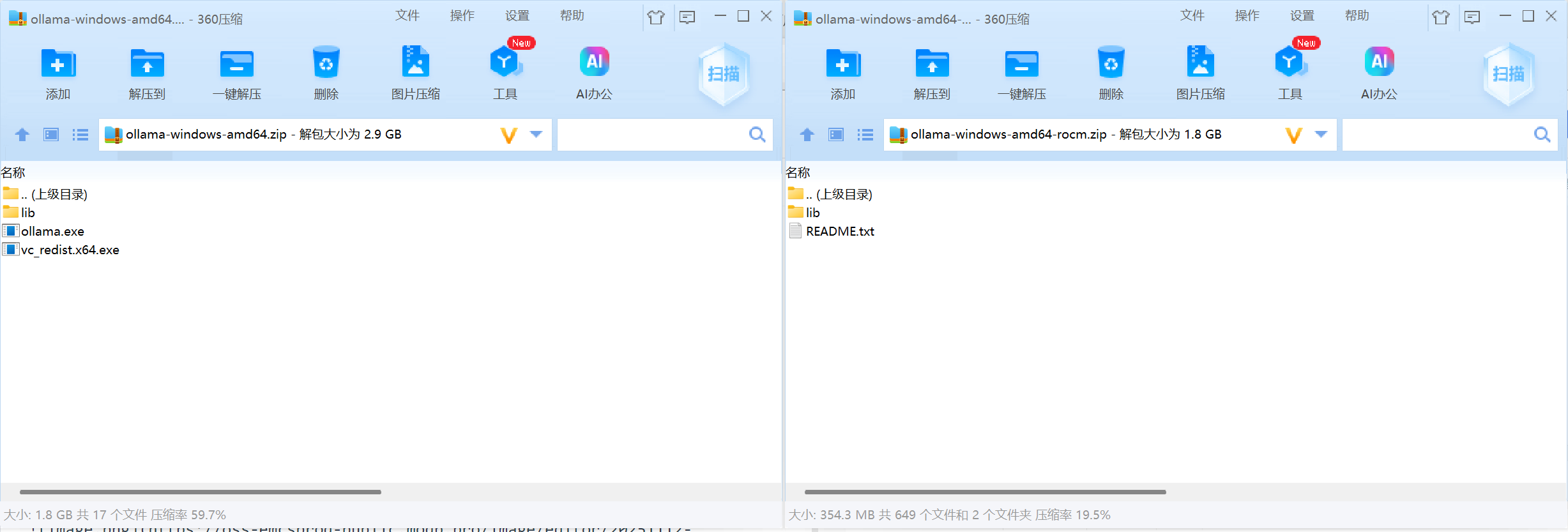Image resolution: width=1568 pixels, height=532 pixels.
Task: Expand path dropdown arrow in right window
Action: pyautogui.click(x=1321, y=134)
